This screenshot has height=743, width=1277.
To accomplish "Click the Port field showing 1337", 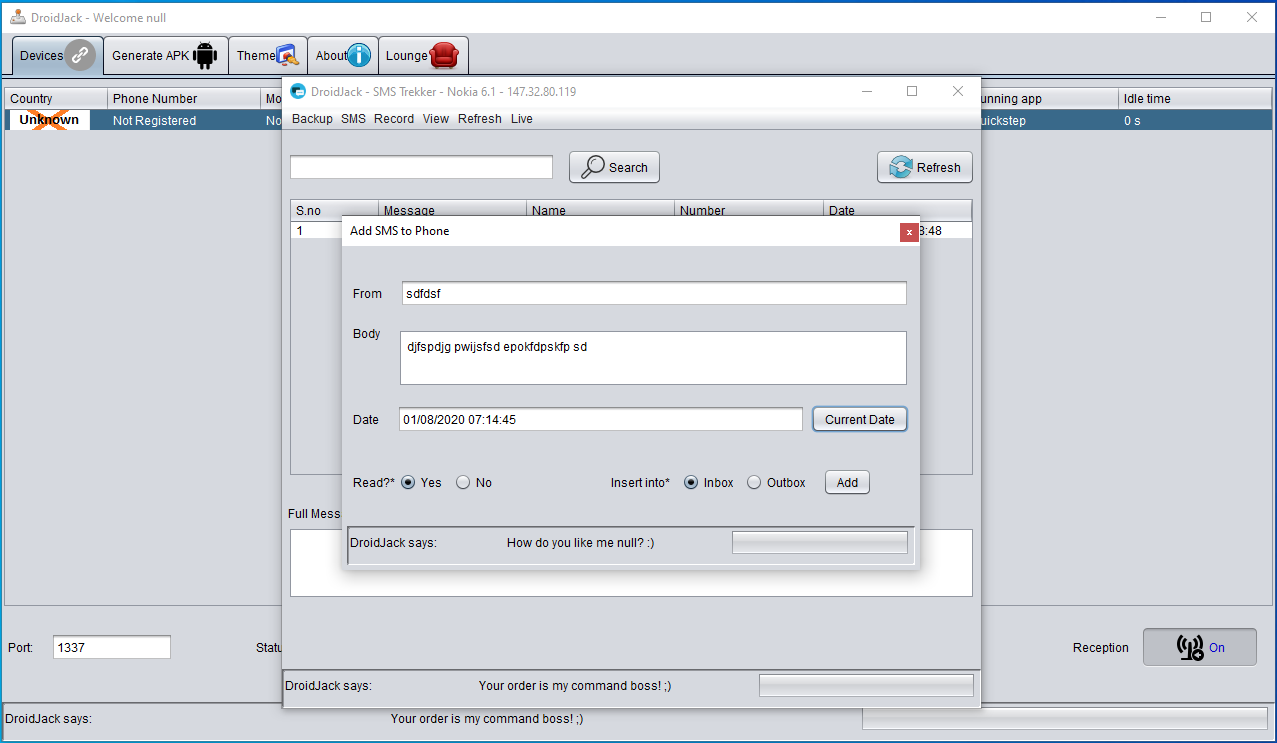I will point(112,647).
